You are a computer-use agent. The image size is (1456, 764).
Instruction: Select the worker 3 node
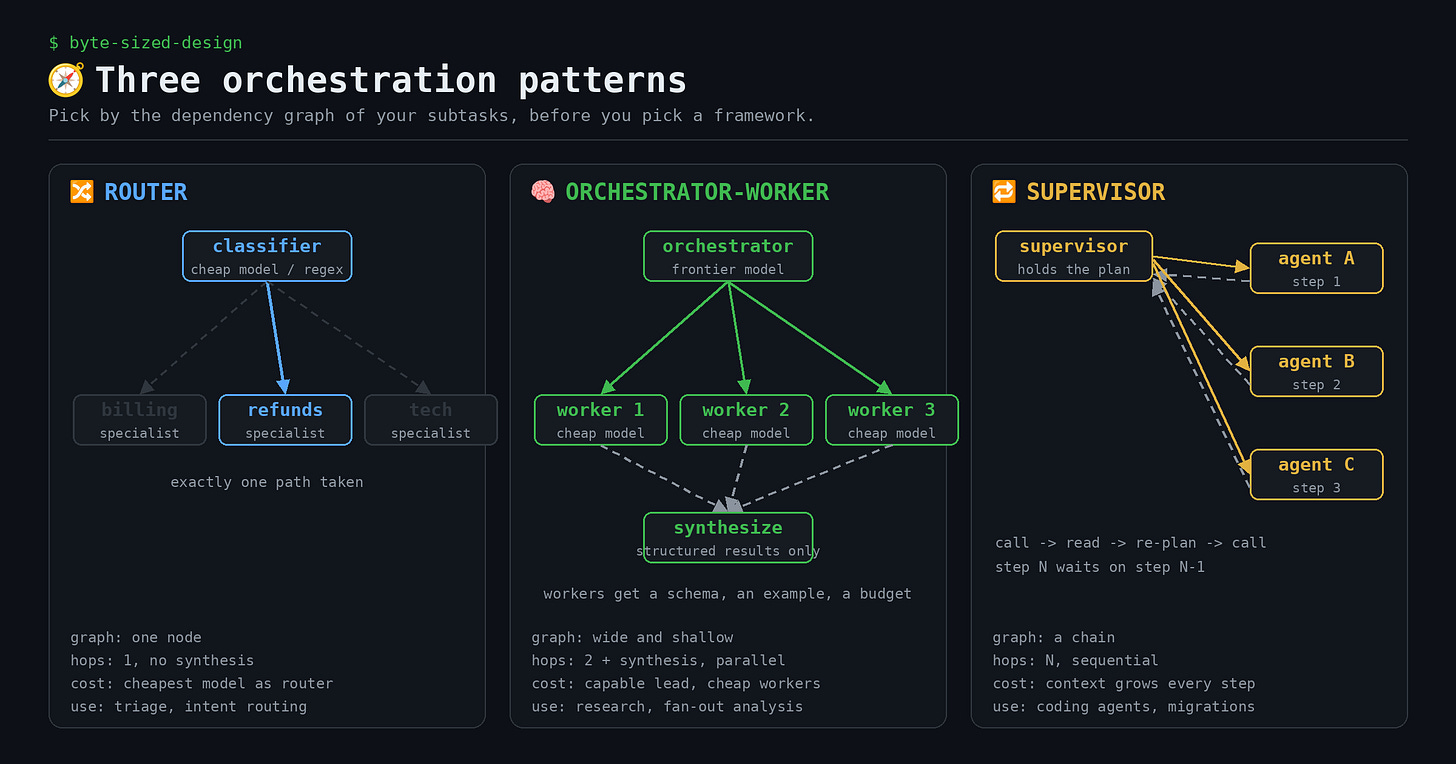click(892, 420)
